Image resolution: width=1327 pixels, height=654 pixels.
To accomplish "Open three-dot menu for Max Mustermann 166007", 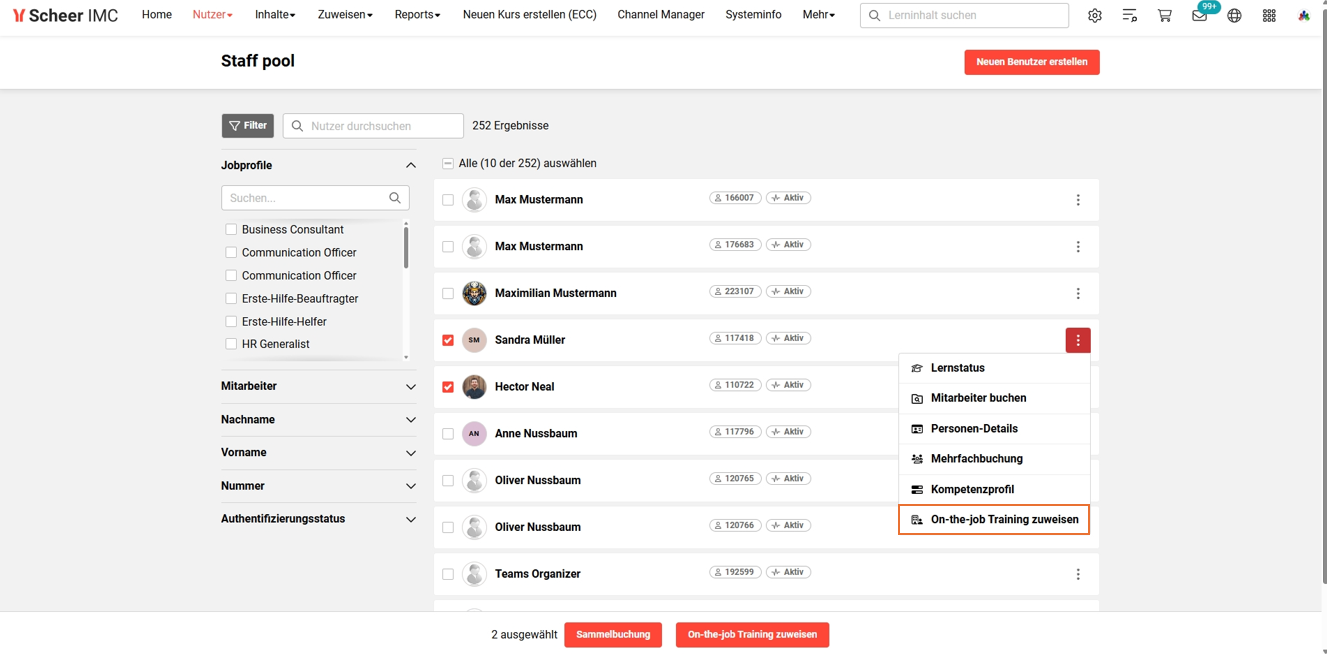I will click(1078, 200).
